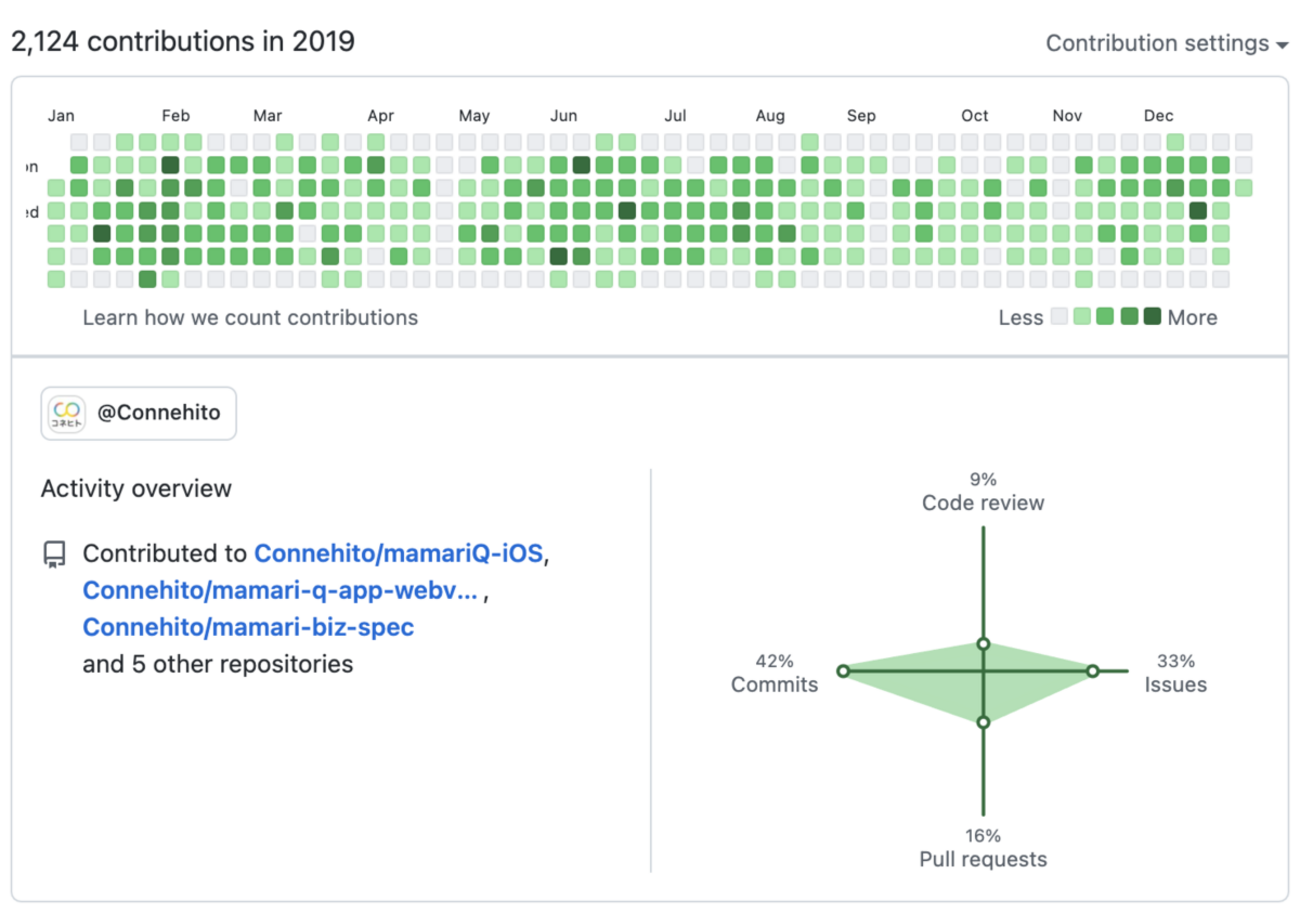Viewport: 1300px width, 913px height.
Task: Click the 16% Pull requests label
Action: tap(983, 848)
